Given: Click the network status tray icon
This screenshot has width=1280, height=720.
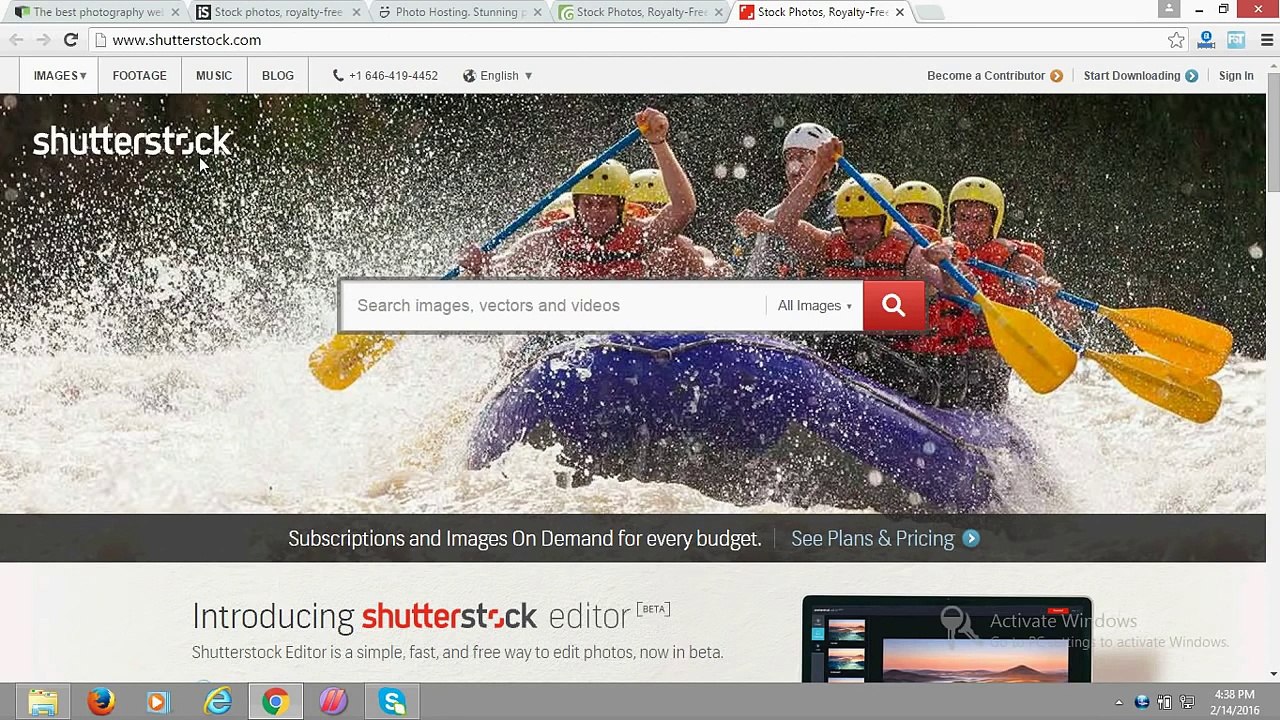Looking at the screenshot, I should [x=1187, y=702].
